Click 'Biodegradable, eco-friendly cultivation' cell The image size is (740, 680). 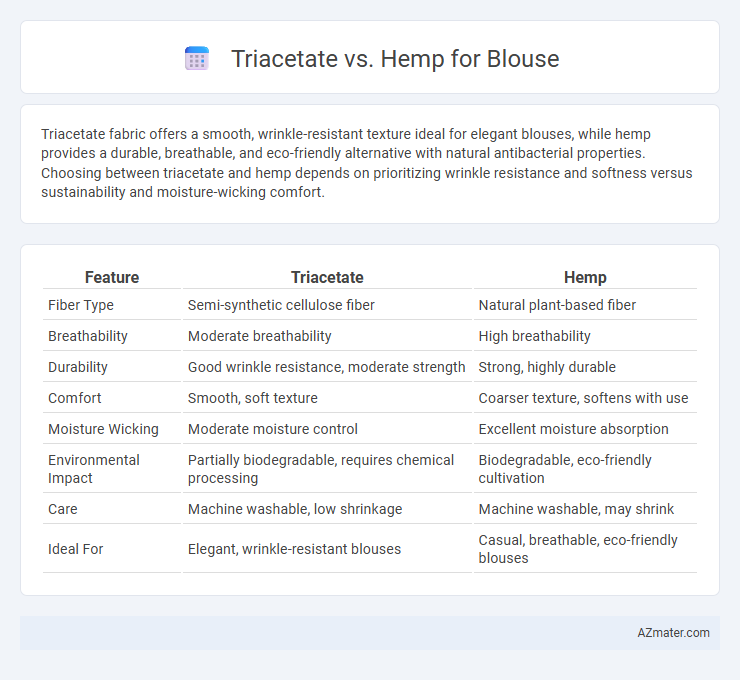(x=565, y=469)
